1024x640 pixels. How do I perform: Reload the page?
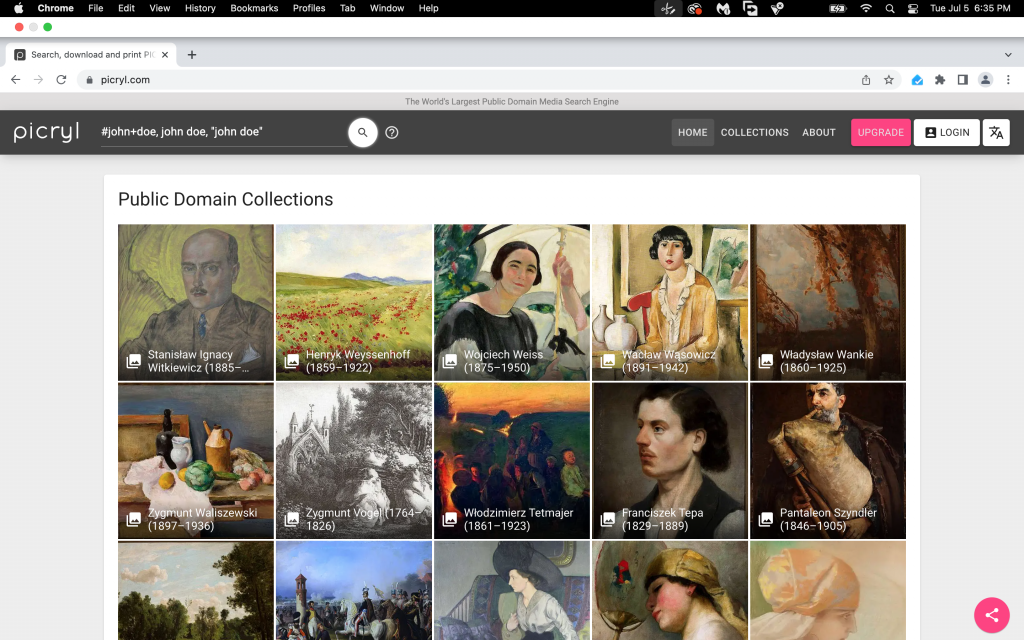(61, 80)
